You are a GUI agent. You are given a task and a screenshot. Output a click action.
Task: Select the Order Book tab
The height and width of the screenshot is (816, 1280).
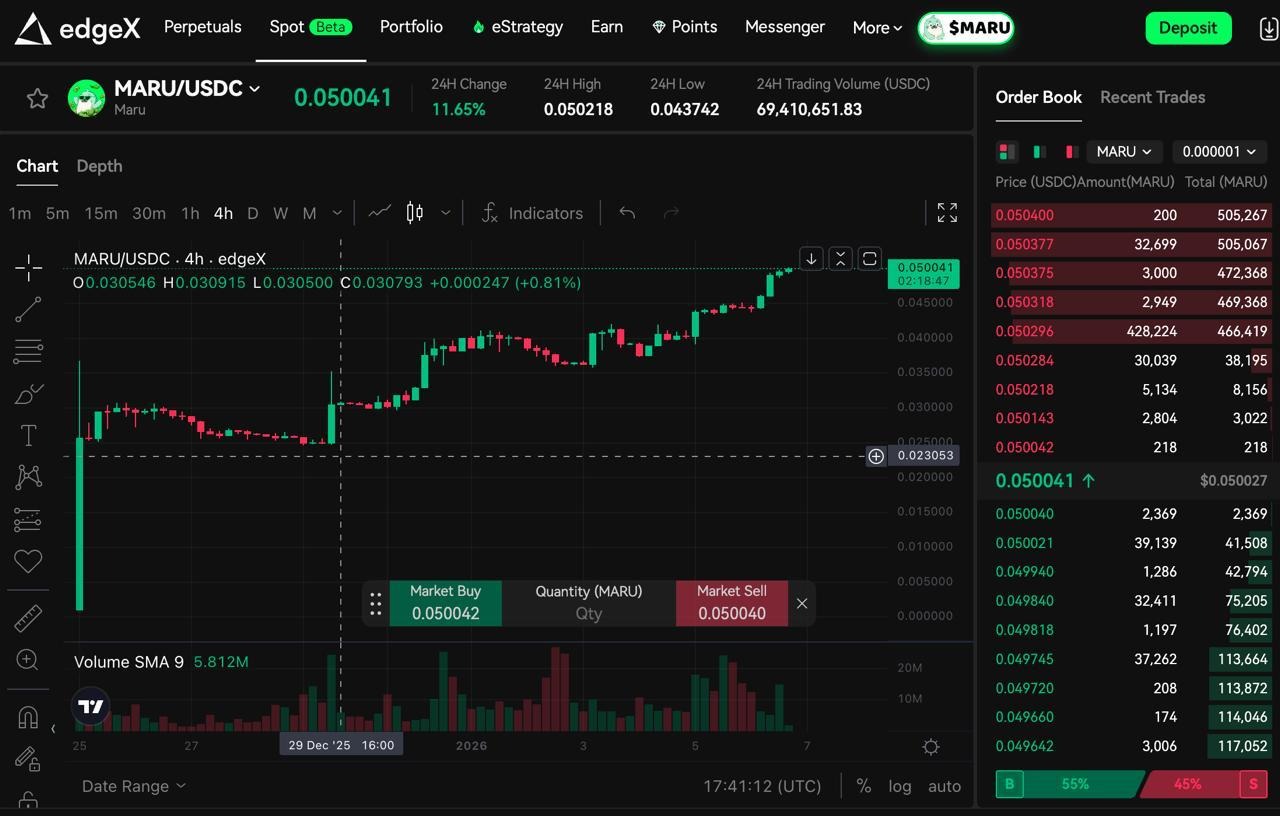coord(1038,97)
